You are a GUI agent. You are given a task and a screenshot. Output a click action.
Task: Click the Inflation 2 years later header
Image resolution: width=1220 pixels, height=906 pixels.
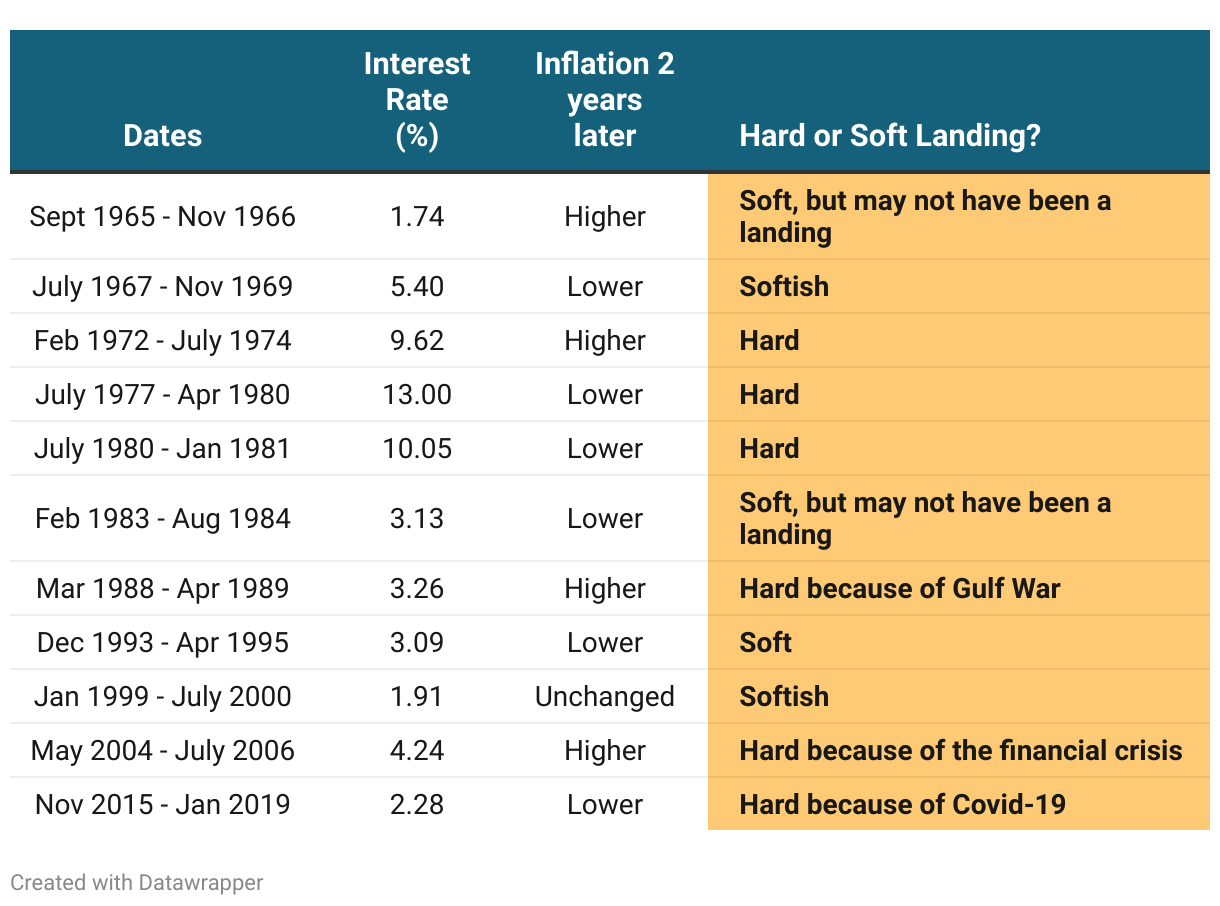pos(605,100)
